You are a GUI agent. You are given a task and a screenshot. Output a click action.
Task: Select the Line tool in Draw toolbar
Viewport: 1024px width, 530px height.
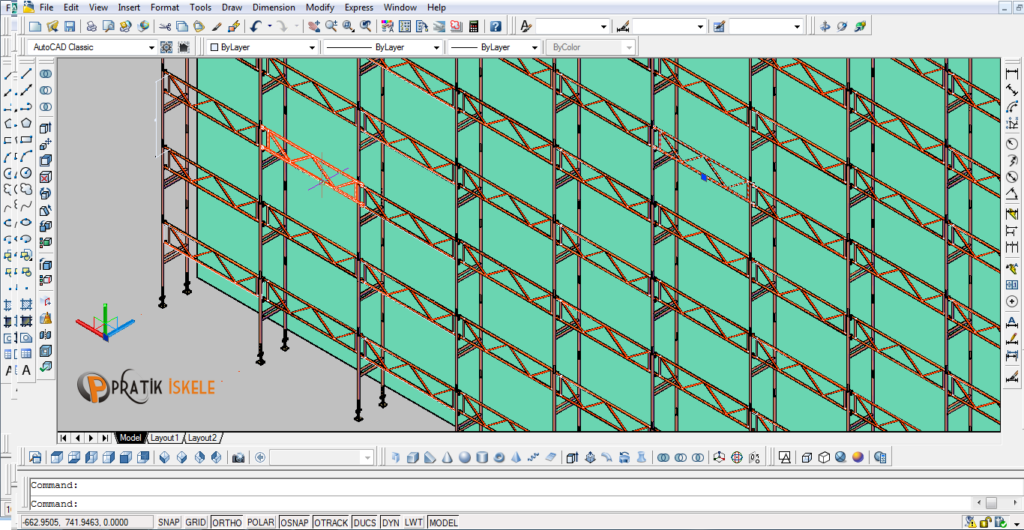[27, 74]
